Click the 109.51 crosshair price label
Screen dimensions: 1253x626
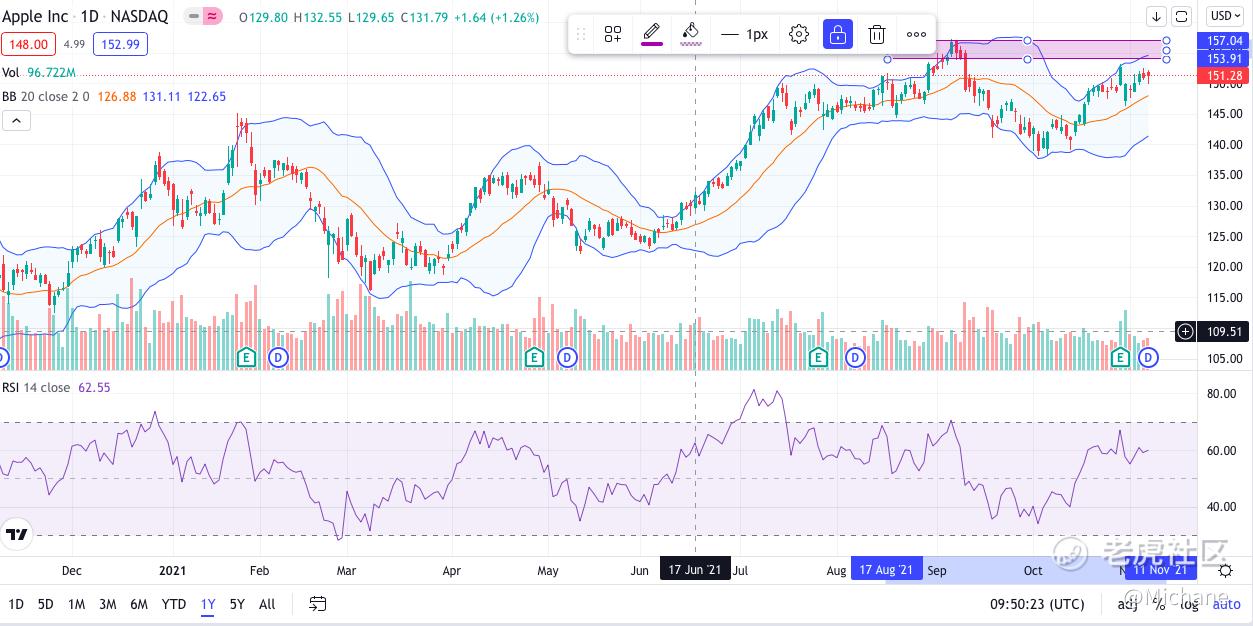pyautogui.click(x=1224, y=331)
